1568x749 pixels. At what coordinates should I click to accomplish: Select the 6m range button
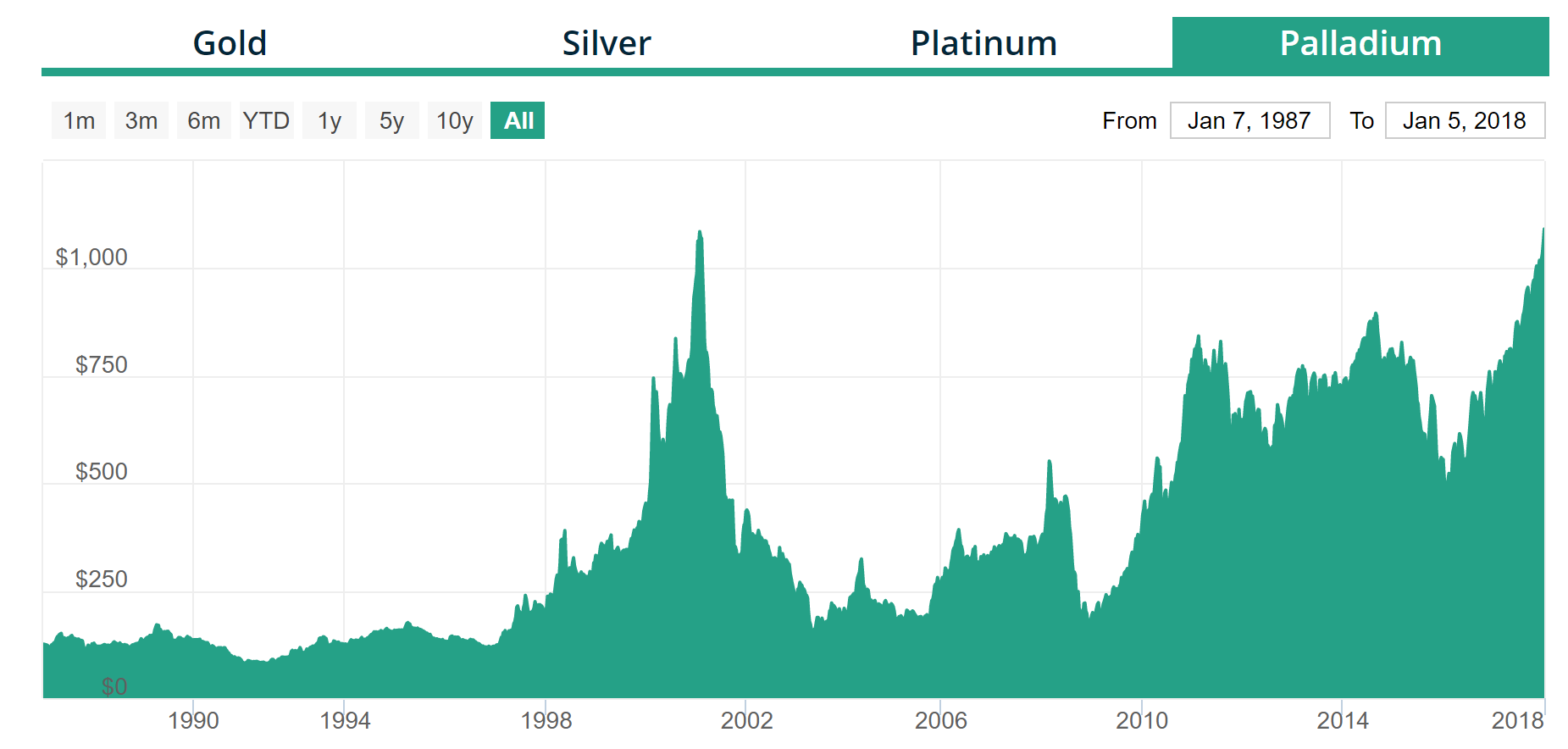point(204,120)
